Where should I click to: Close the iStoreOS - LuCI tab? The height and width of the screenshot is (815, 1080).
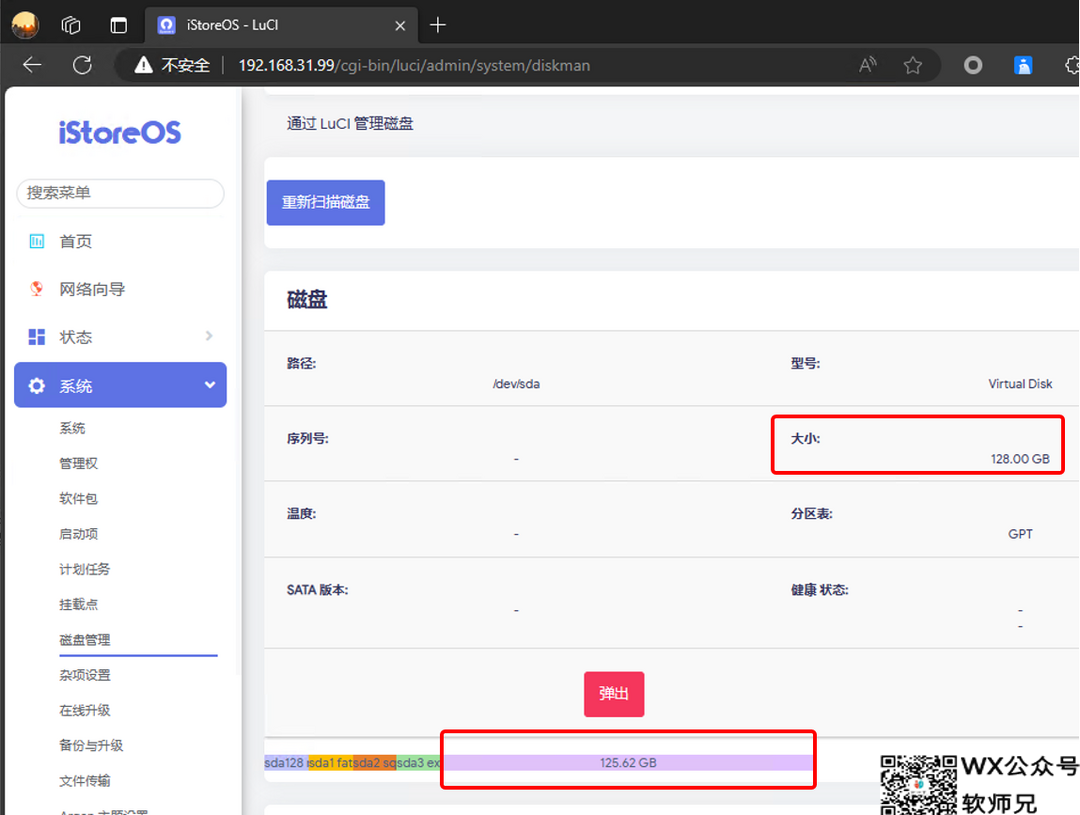pos(400,25)
